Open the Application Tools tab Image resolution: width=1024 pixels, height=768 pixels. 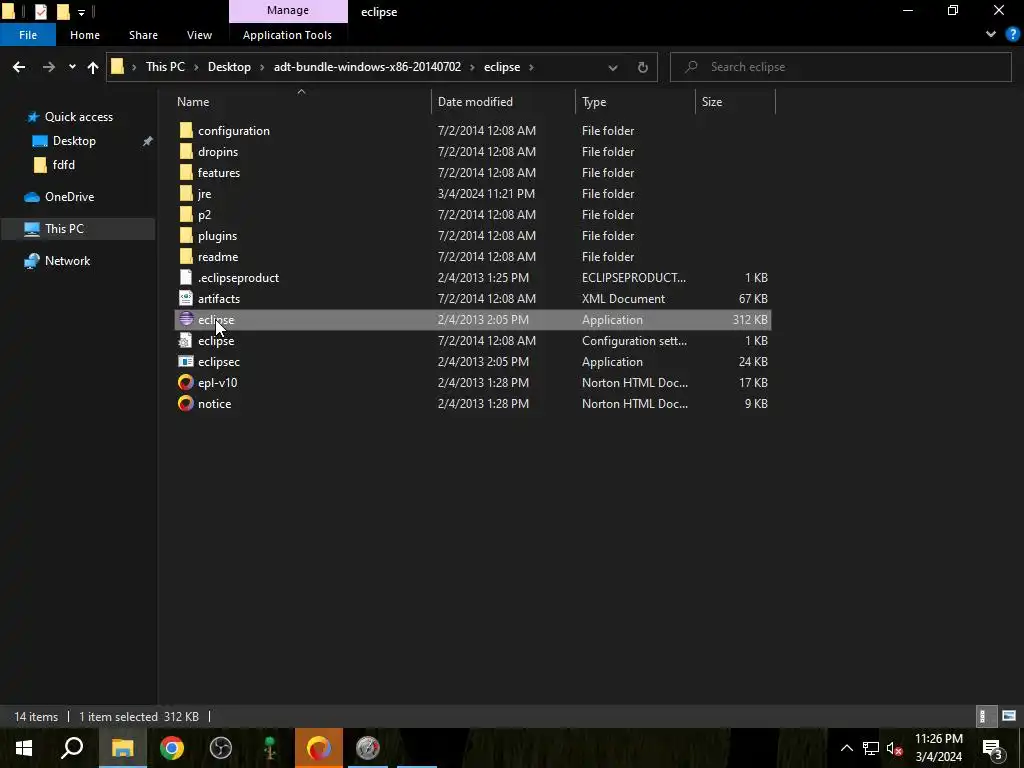pyautogui.click(x=287, y=35)
